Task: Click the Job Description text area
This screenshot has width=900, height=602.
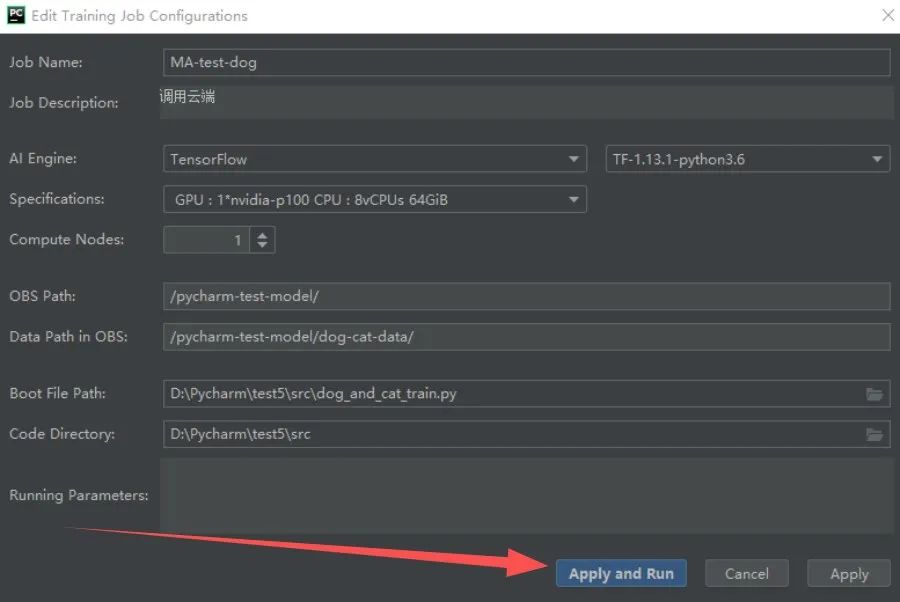Action: pos(526,103)
